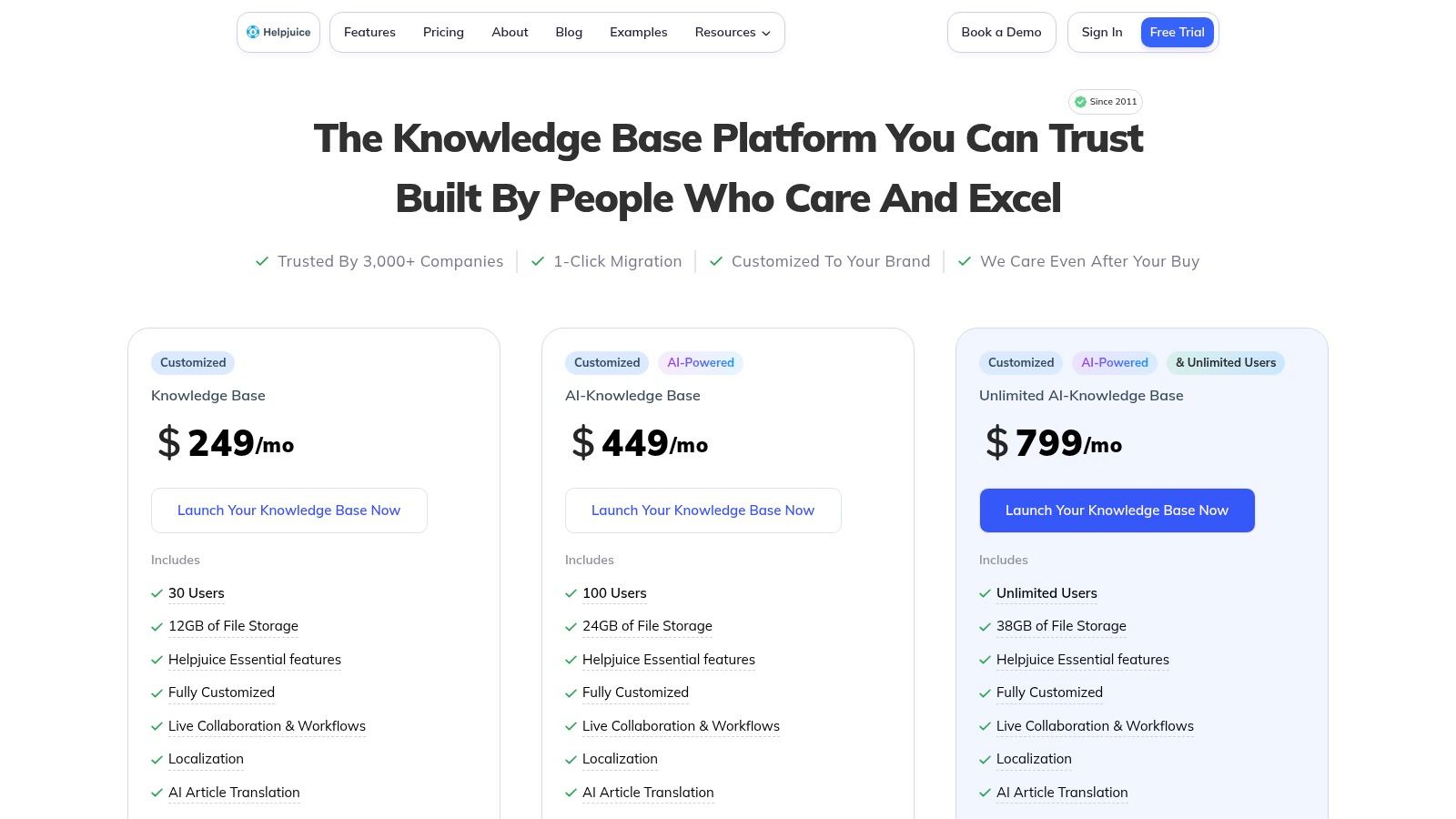
Task: Click checkmark beside We Care Even After Your Buy
Action: tap(965, 261)
